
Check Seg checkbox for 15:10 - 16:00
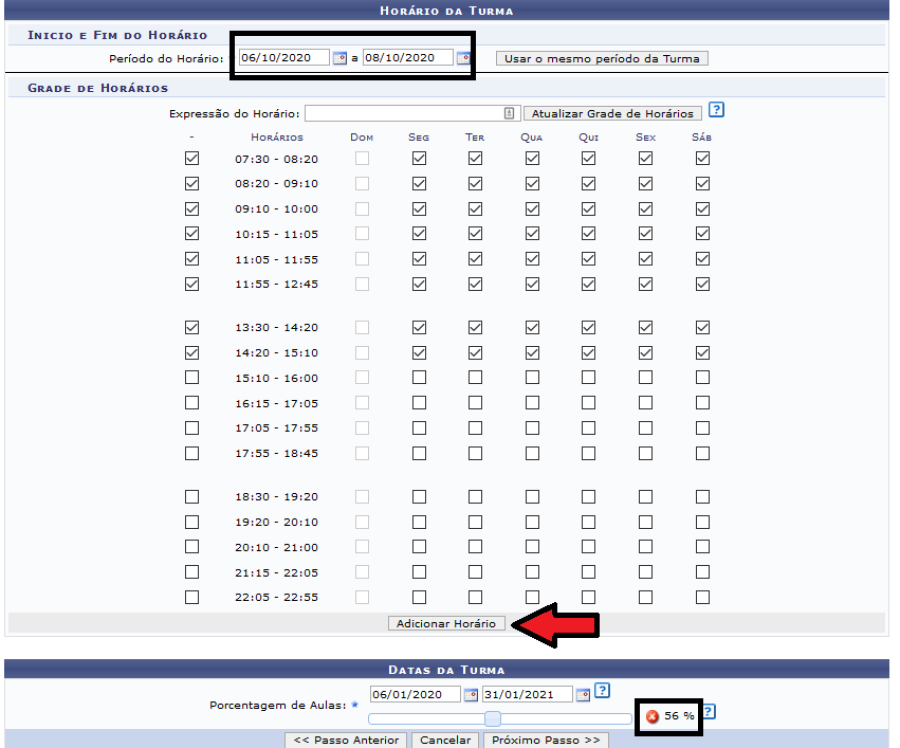click(x=419, y=377)
